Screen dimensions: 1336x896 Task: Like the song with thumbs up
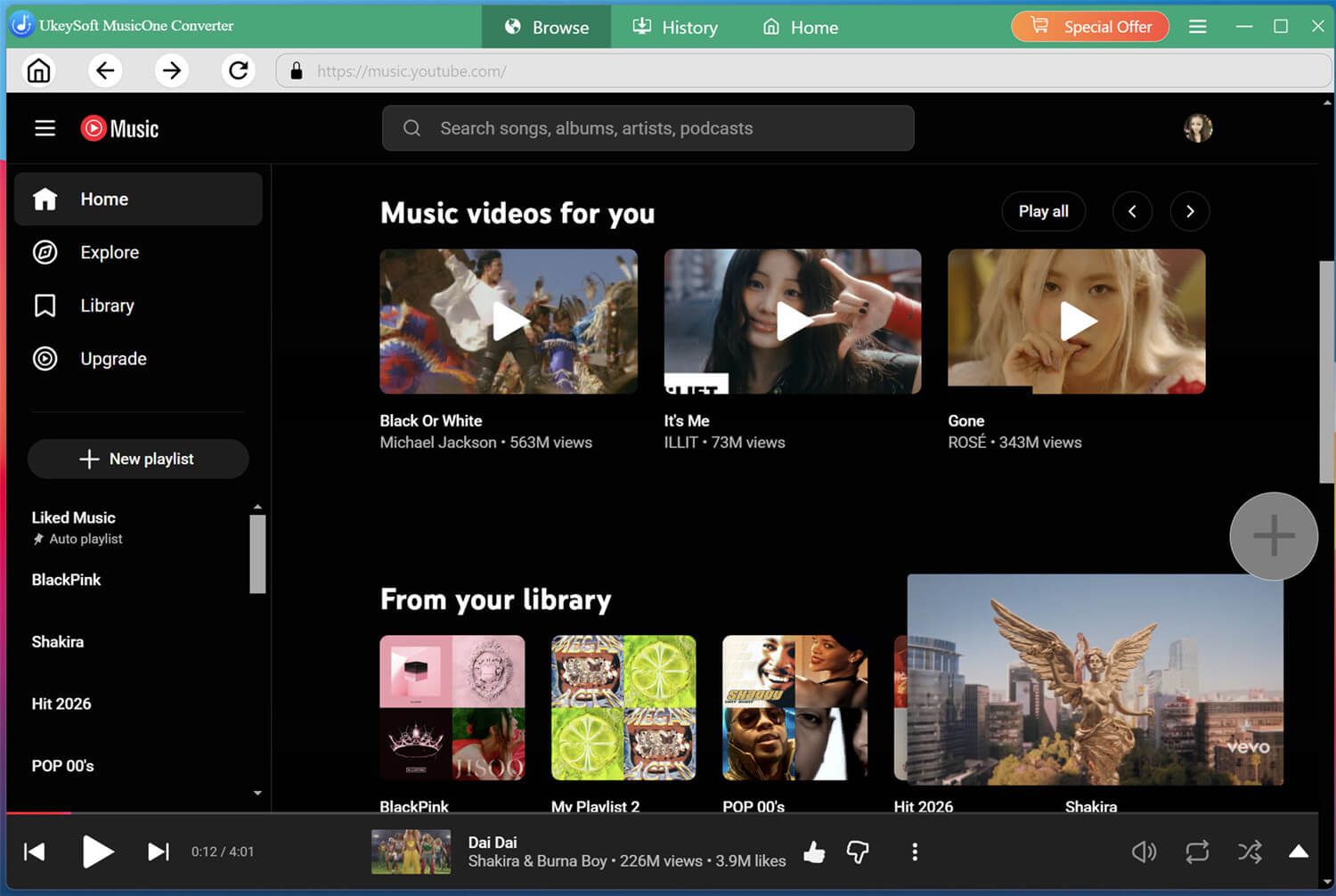click(x=814, y=852)
